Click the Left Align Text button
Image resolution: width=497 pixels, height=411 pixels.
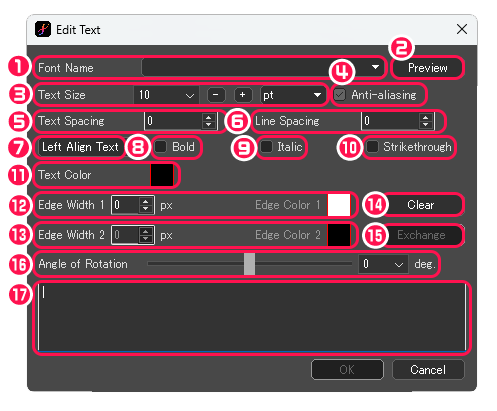point(80,147)
